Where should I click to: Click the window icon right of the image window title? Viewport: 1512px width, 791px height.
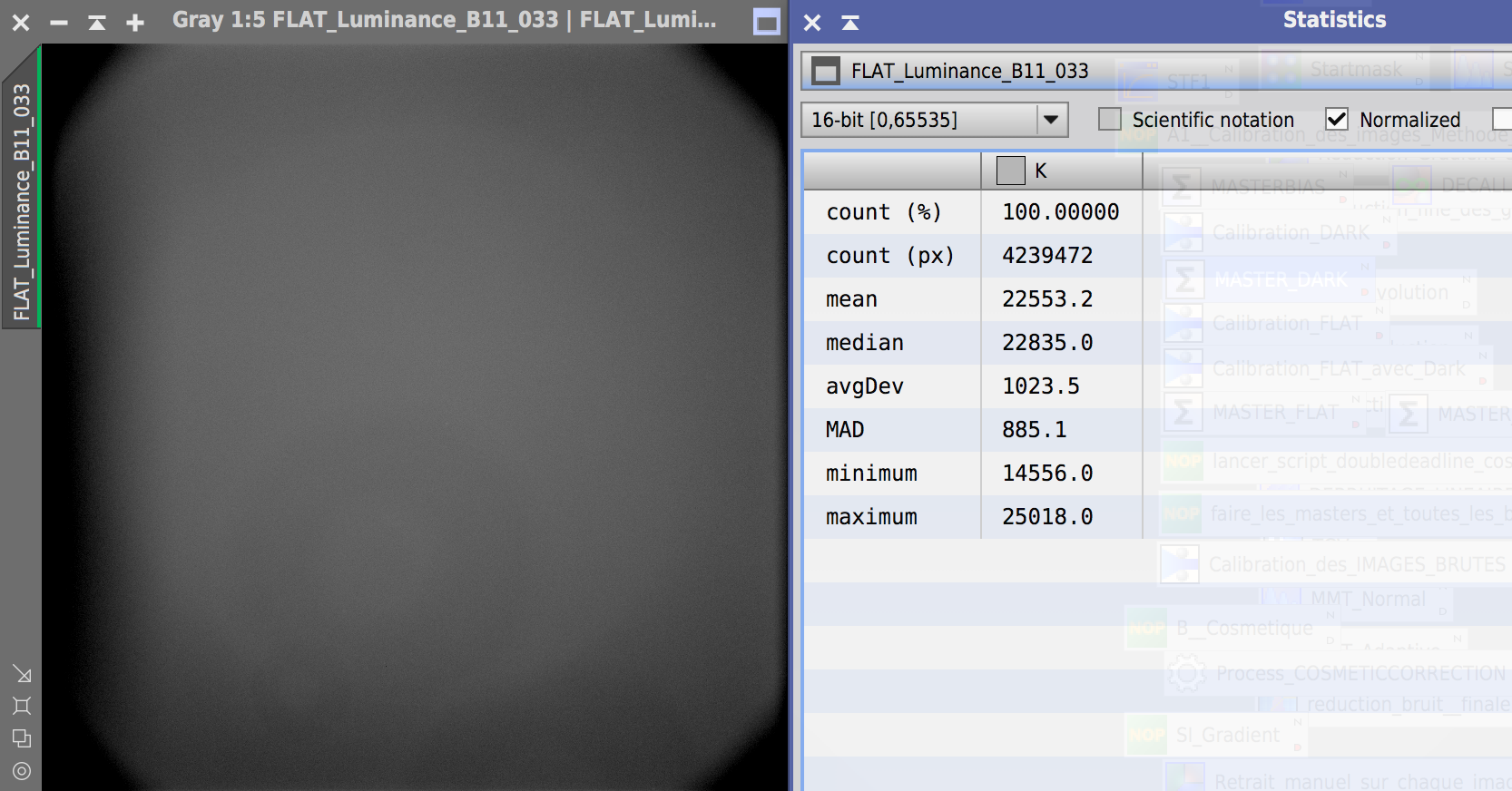tap(767, 22)
